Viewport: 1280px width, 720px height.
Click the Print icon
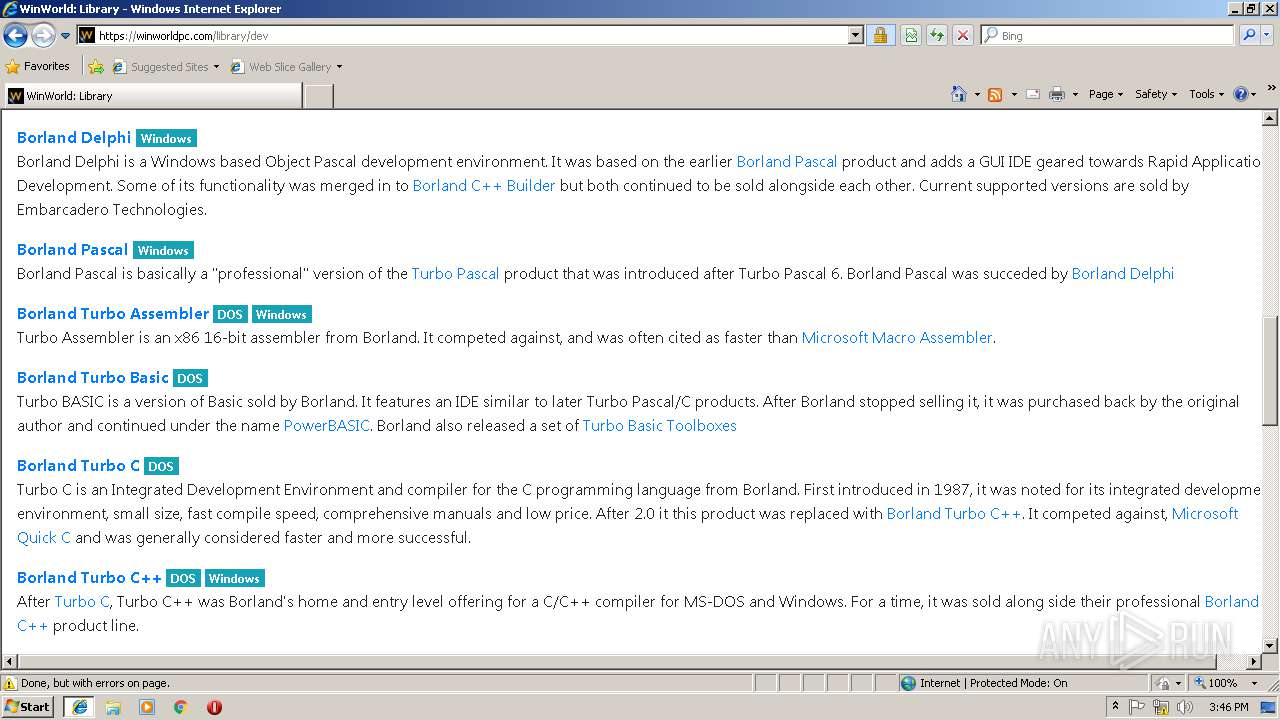[x=1057, y=94]
